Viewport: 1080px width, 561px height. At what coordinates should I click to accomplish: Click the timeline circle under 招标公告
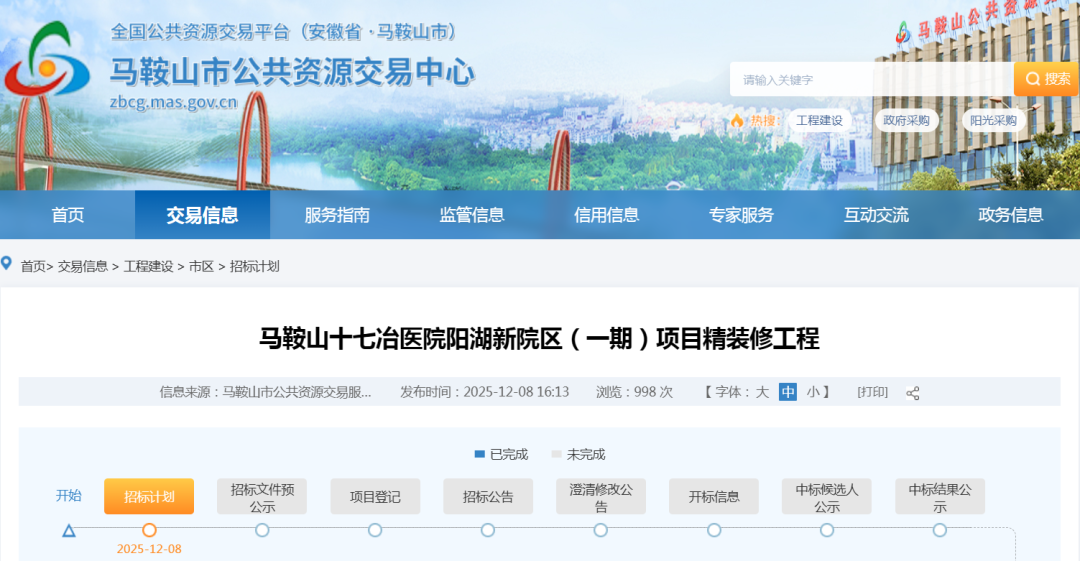(x=488, y=530)
